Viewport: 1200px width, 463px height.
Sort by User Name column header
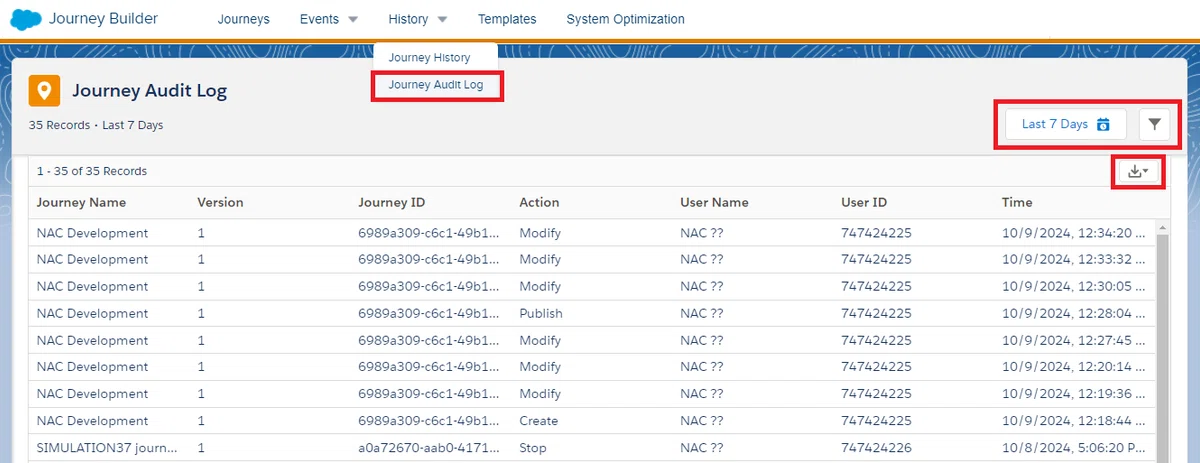(714, 202)
